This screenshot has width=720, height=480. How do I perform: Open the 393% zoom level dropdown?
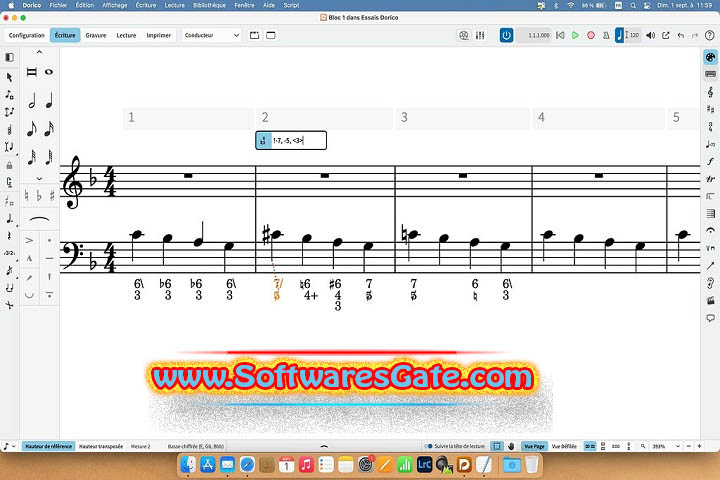click(665, 446)
